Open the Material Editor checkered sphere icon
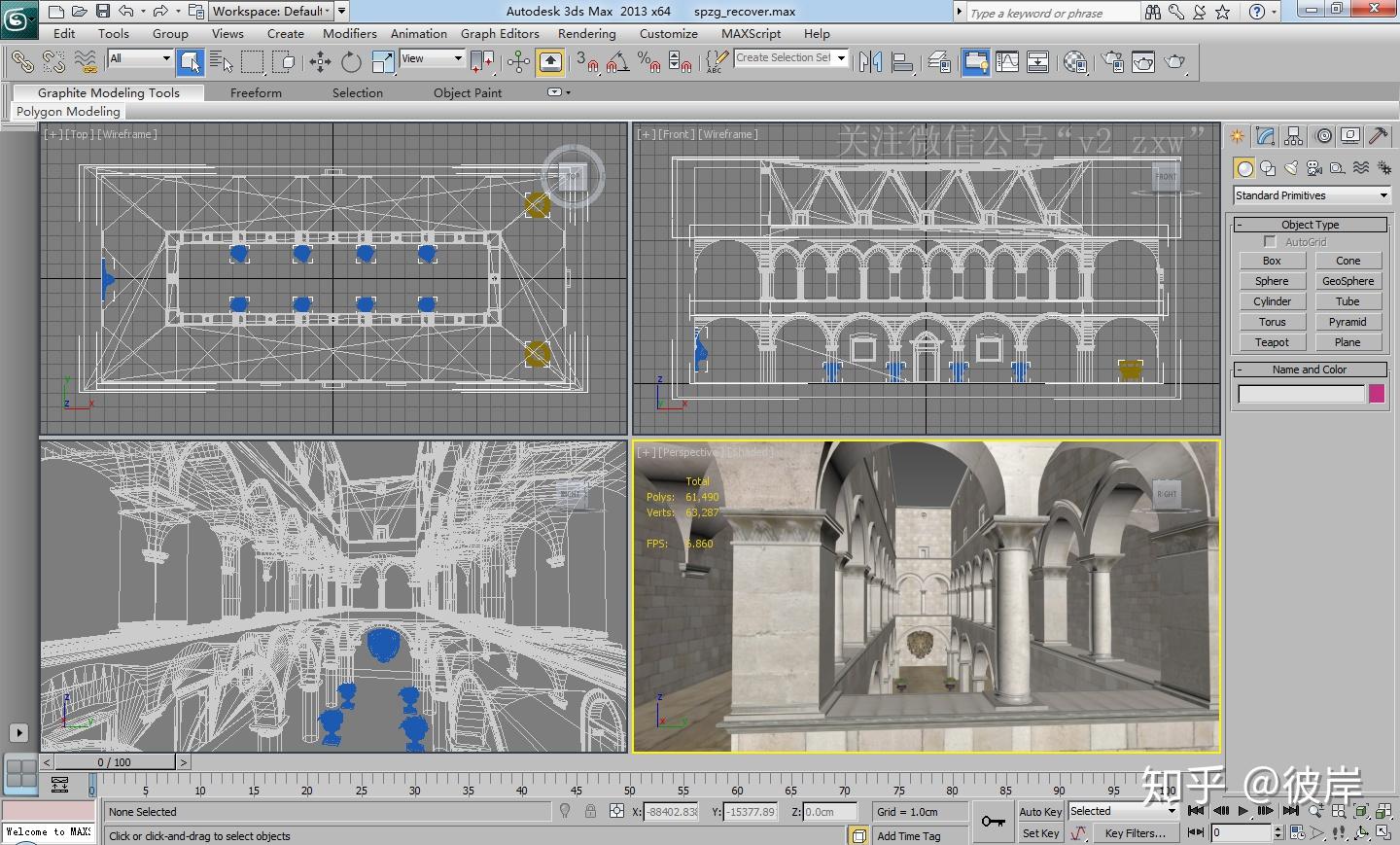Viewport: 1400px width, 845px height. tap(1075, 63)
